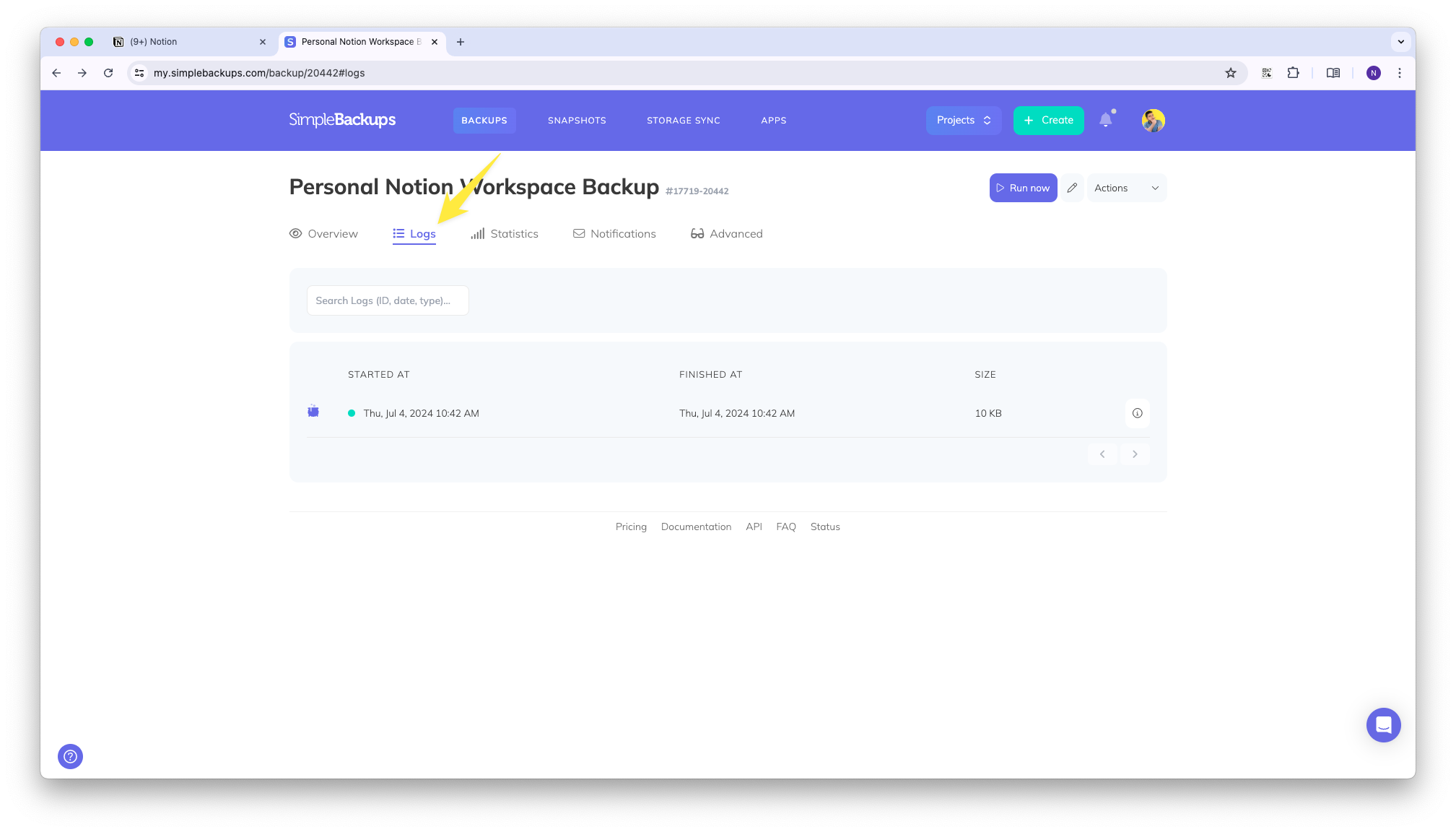This screenshot has height=832, width=1456.
Task: Switch to the Statistics tab
Action: pyautogui.click(x=513, y=233)
